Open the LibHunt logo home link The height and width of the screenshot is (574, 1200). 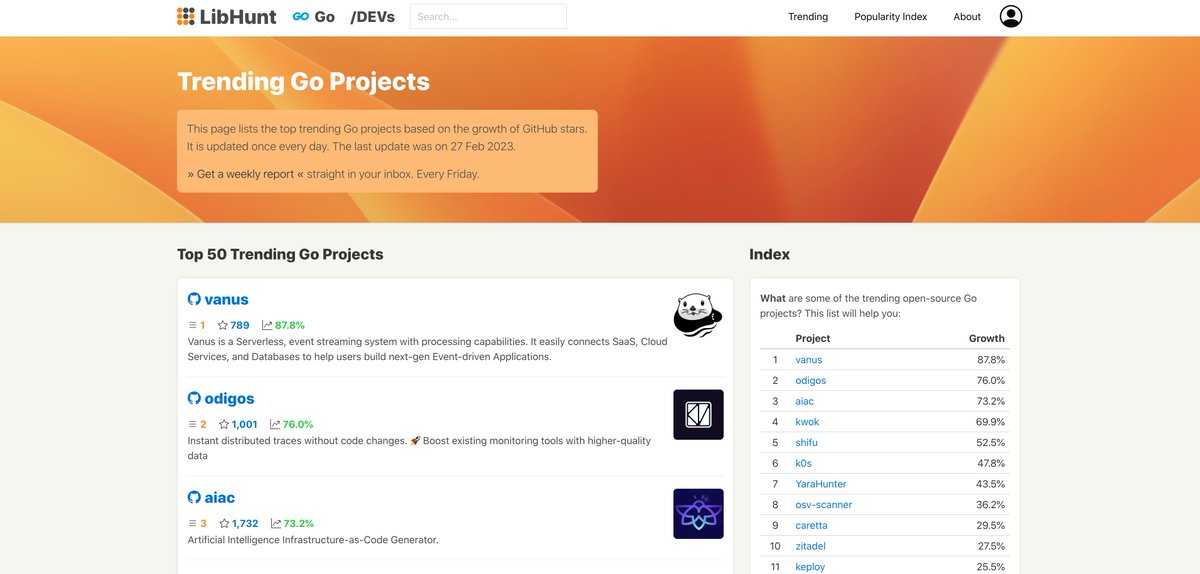227,16
